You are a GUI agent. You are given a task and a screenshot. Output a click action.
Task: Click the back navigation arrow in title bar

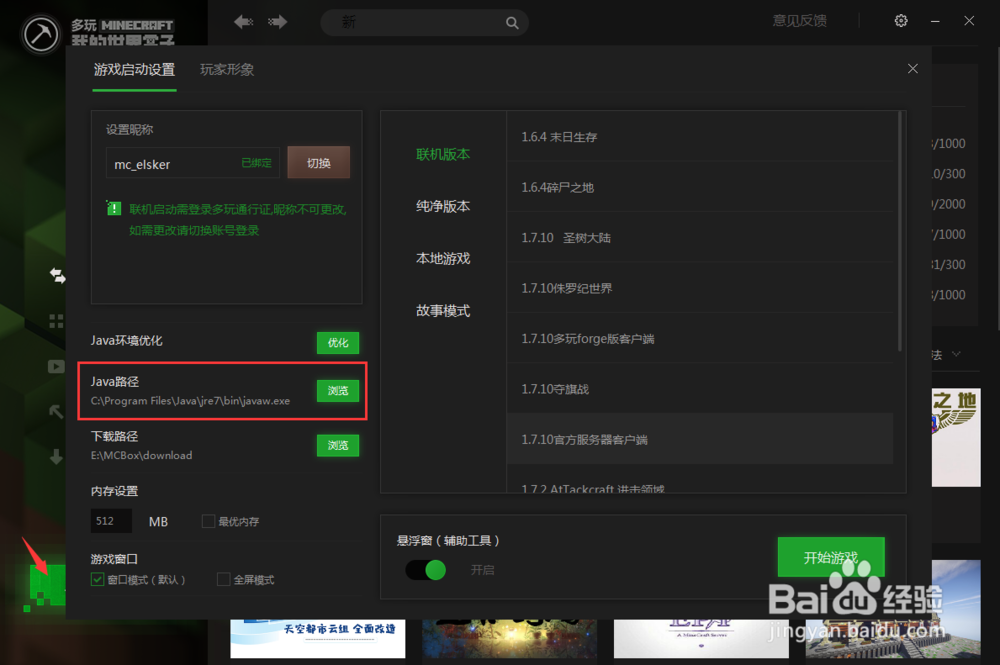point(242,21)
